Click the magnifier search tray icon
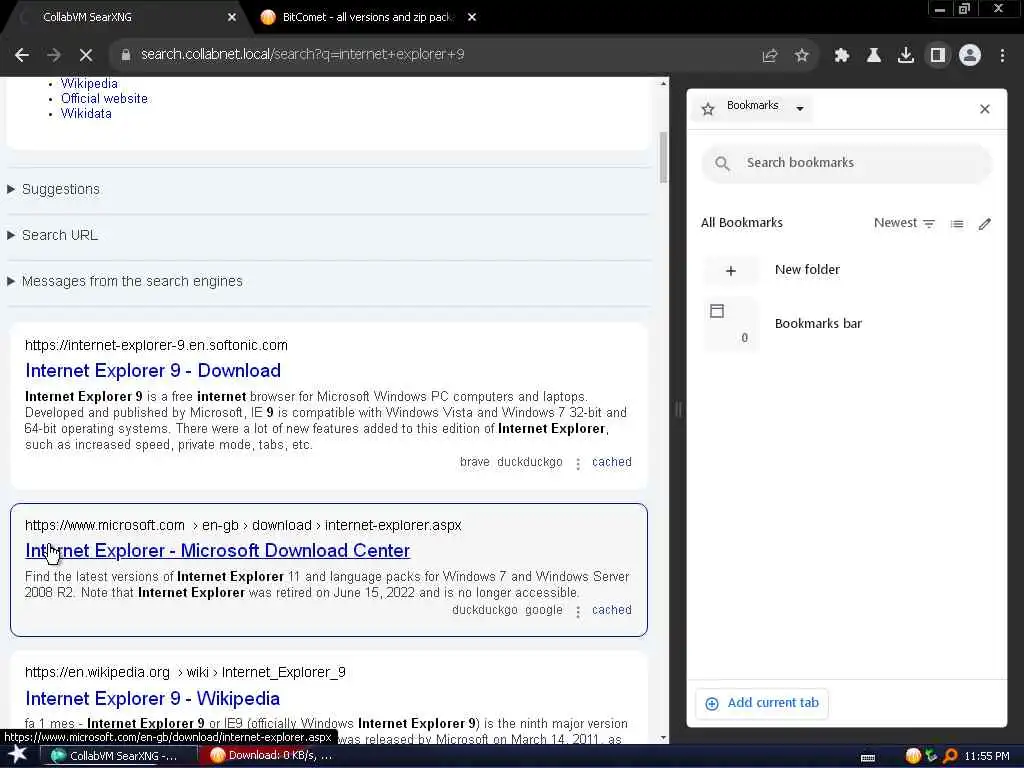This screenshot has width=1024, height=768. pos(950,756)
